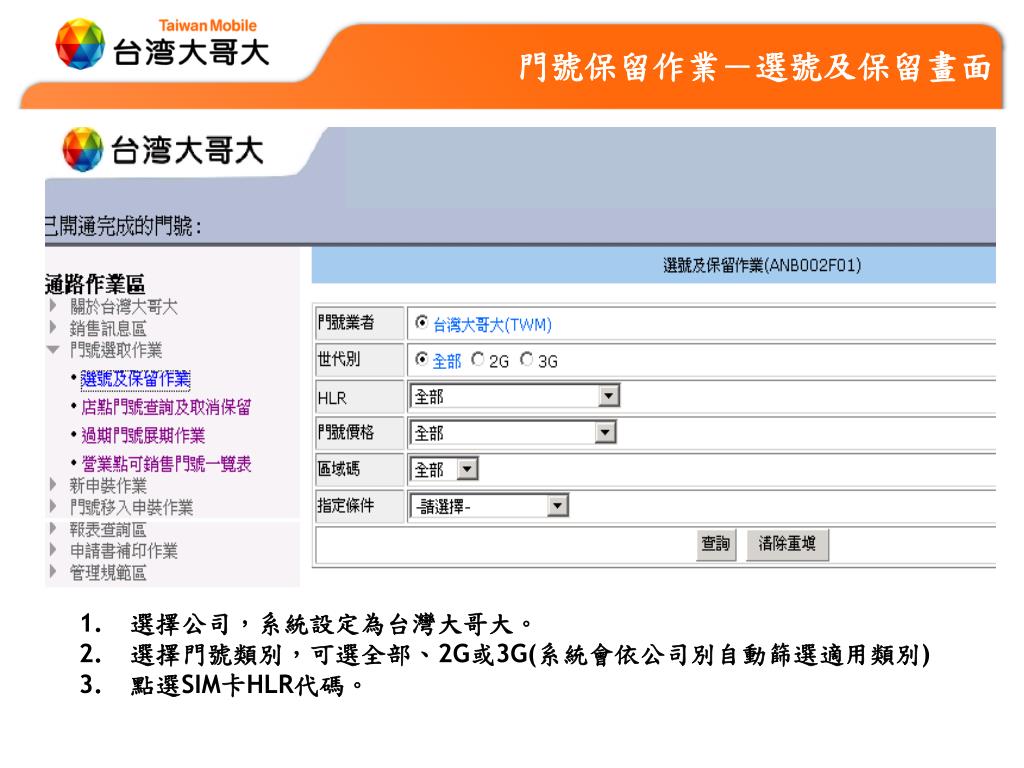Screen dimensions: 1024x768
Task: Click the 查詢 button
Action: pos(716,544)
